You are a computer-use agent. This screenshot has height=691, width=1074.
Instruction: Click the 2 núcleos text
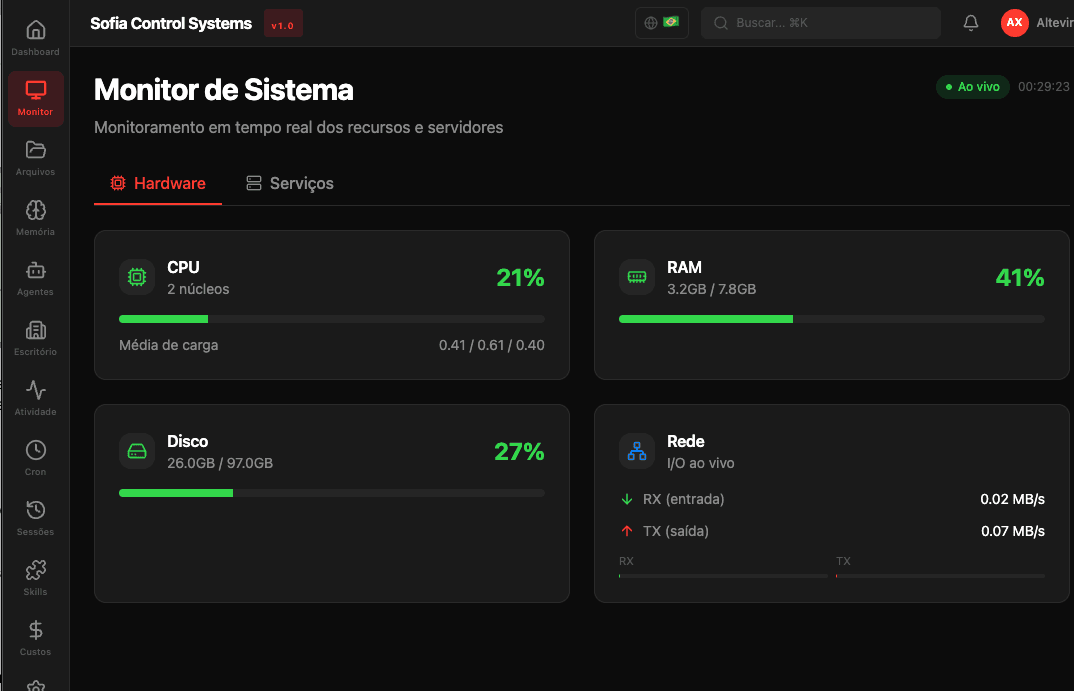(198, 289)
